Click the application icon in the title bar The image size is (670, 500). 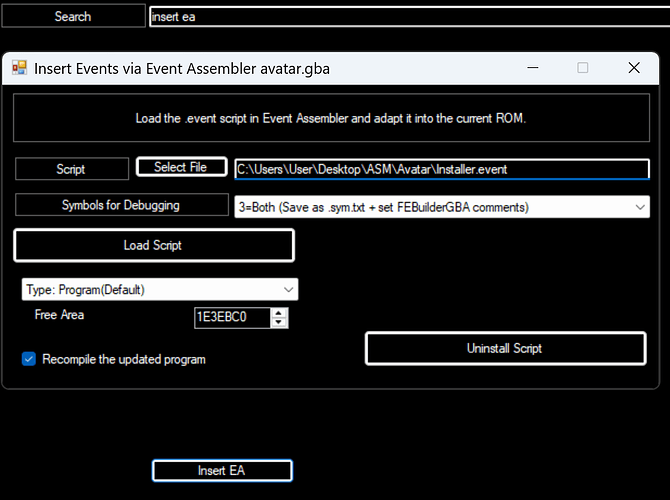point(19,68)
